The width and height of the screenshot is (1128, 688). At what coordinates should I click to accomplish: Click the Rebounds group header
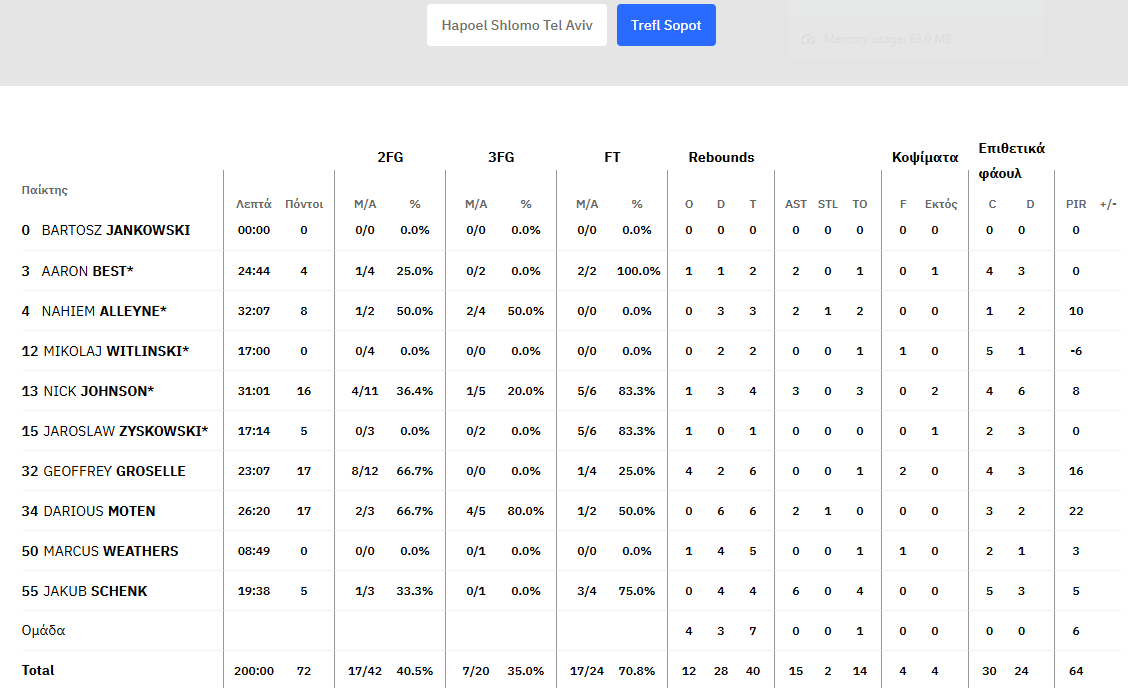pyautogui.click(x=721, y=157)
